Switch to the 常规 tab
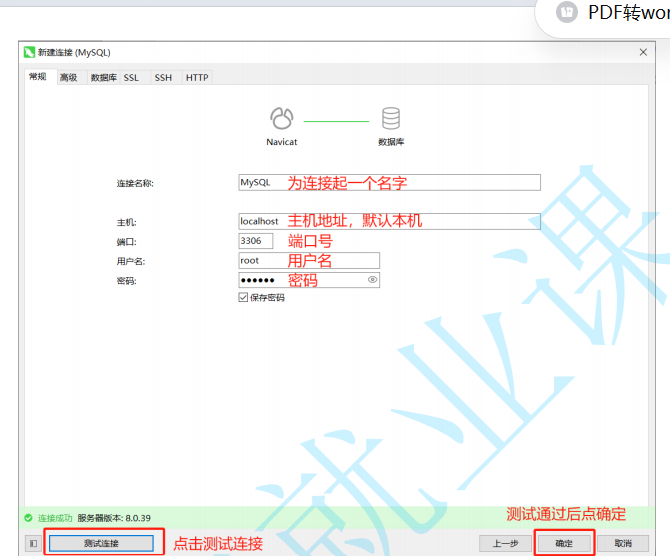Image resolution: width=670 pixels, height=556 pixels. click(x=38, y=77)
